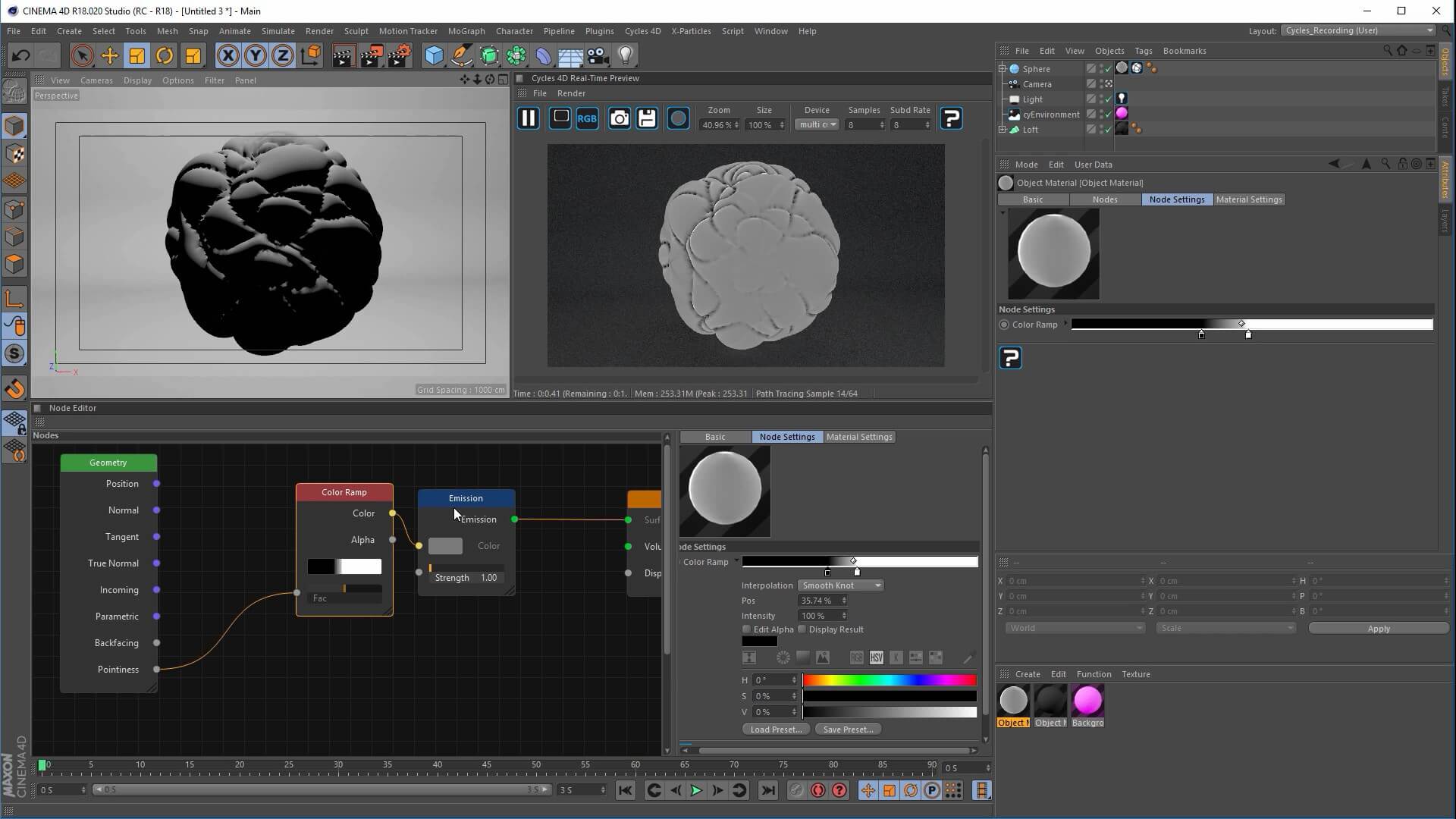The height and width of the screenshot is (819, 1456).
Task: Click the save render disk icon
Action: pos(647,118)
